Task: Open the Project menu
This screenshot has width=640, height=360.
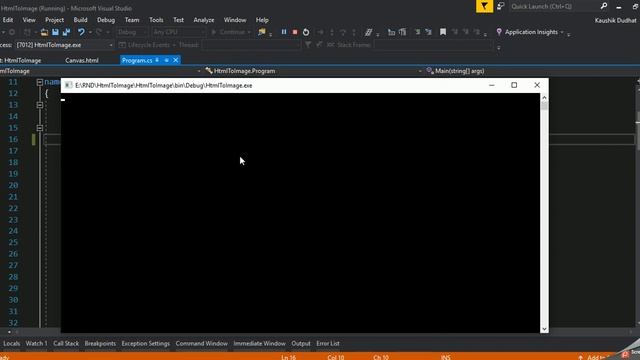Action: (x=54, y=20)
